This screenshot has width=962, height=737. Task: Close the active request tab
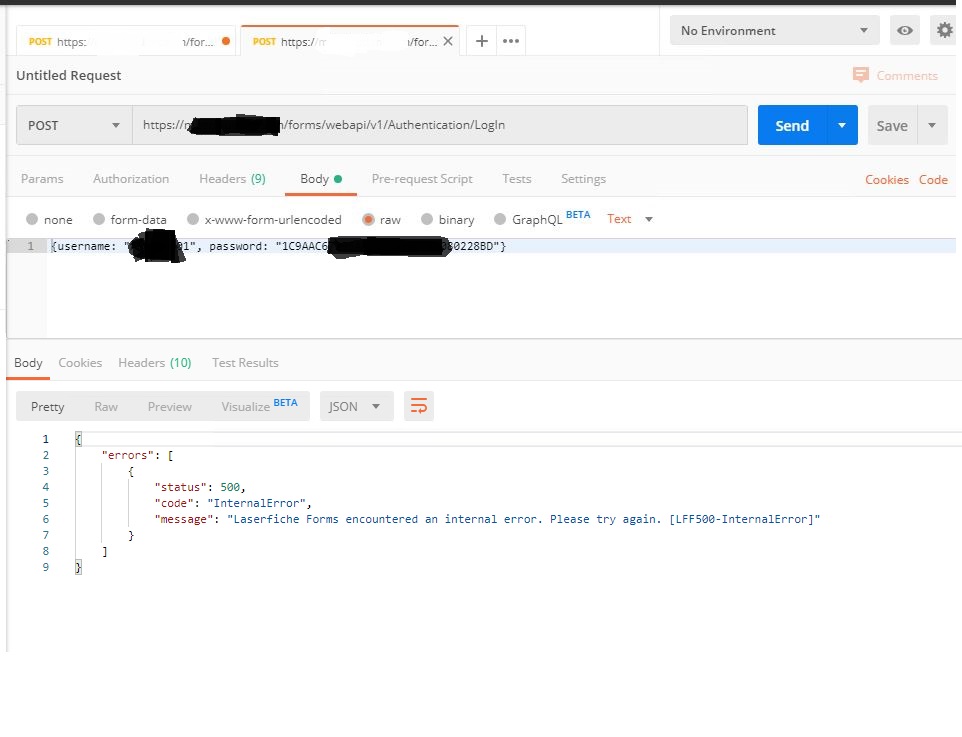[448, 41]
